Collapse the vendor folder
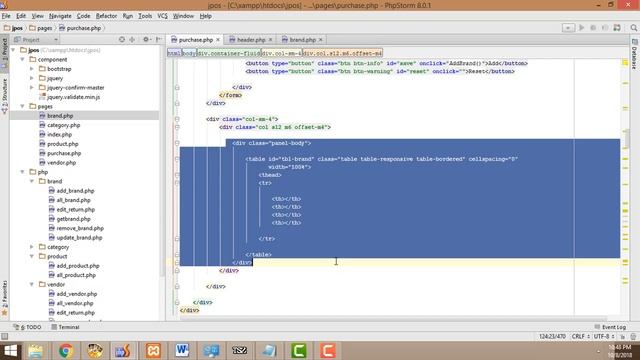This screenshot has width=640, height=360. (x=32, y=284)
